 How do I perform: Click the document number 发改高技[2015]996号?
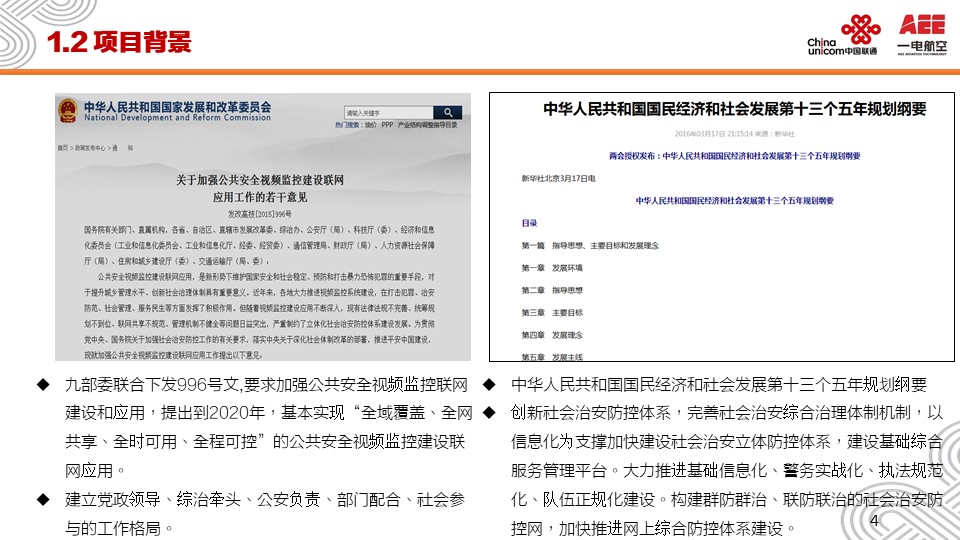260,214
